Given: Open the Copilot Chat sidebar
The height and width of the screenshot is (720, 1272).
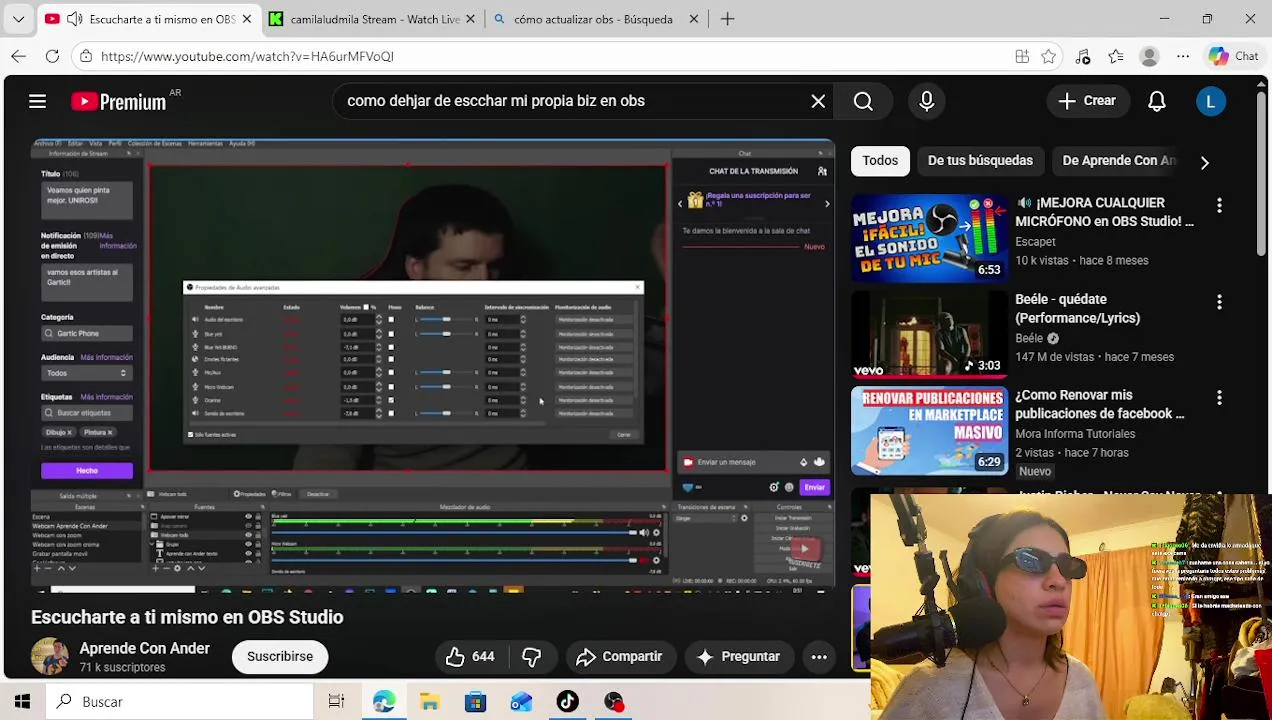Looking at the screenshot, I should 1234,56.
